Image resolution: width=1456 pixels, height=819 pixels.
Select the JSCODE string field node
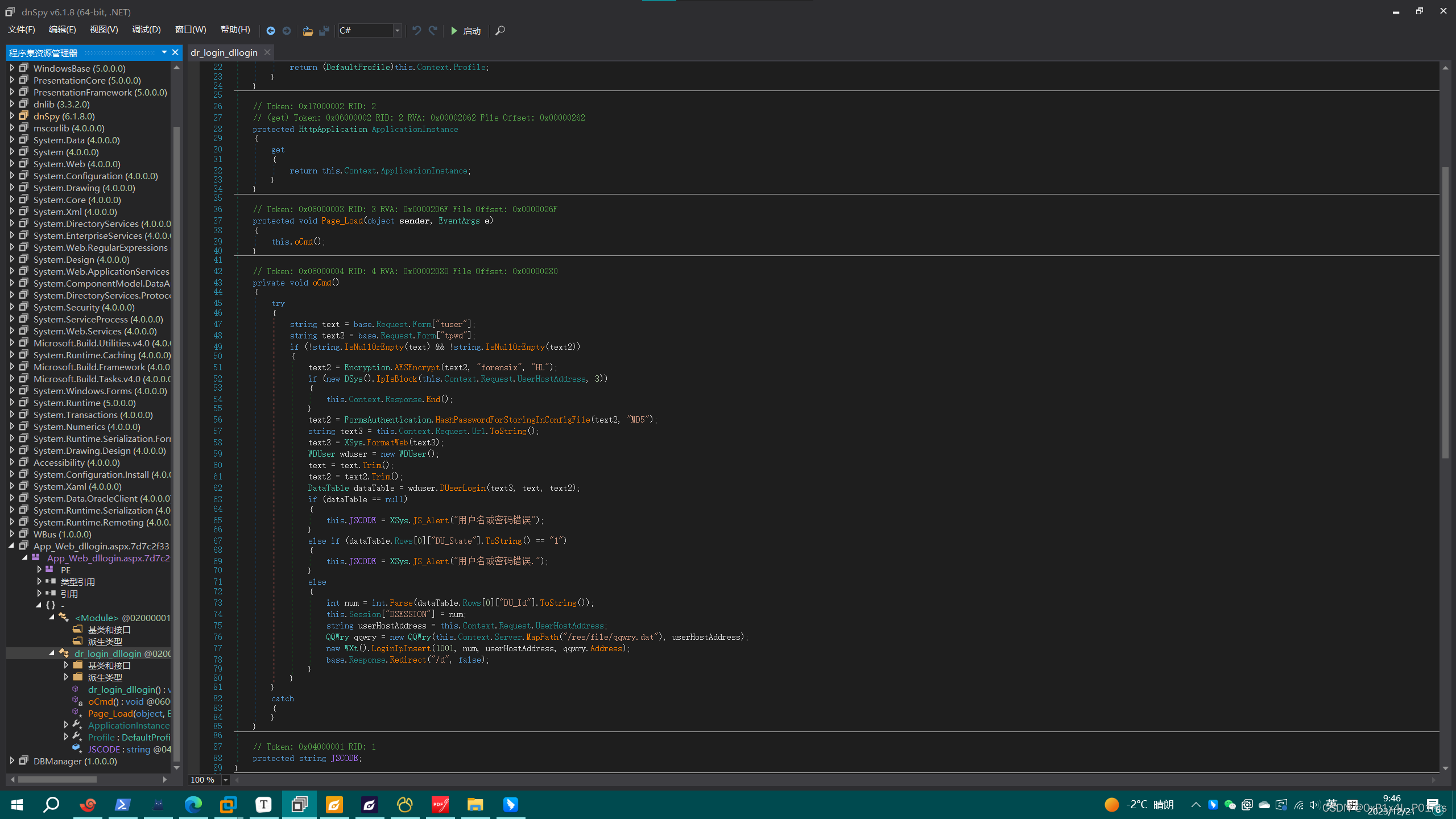point(129,749)
